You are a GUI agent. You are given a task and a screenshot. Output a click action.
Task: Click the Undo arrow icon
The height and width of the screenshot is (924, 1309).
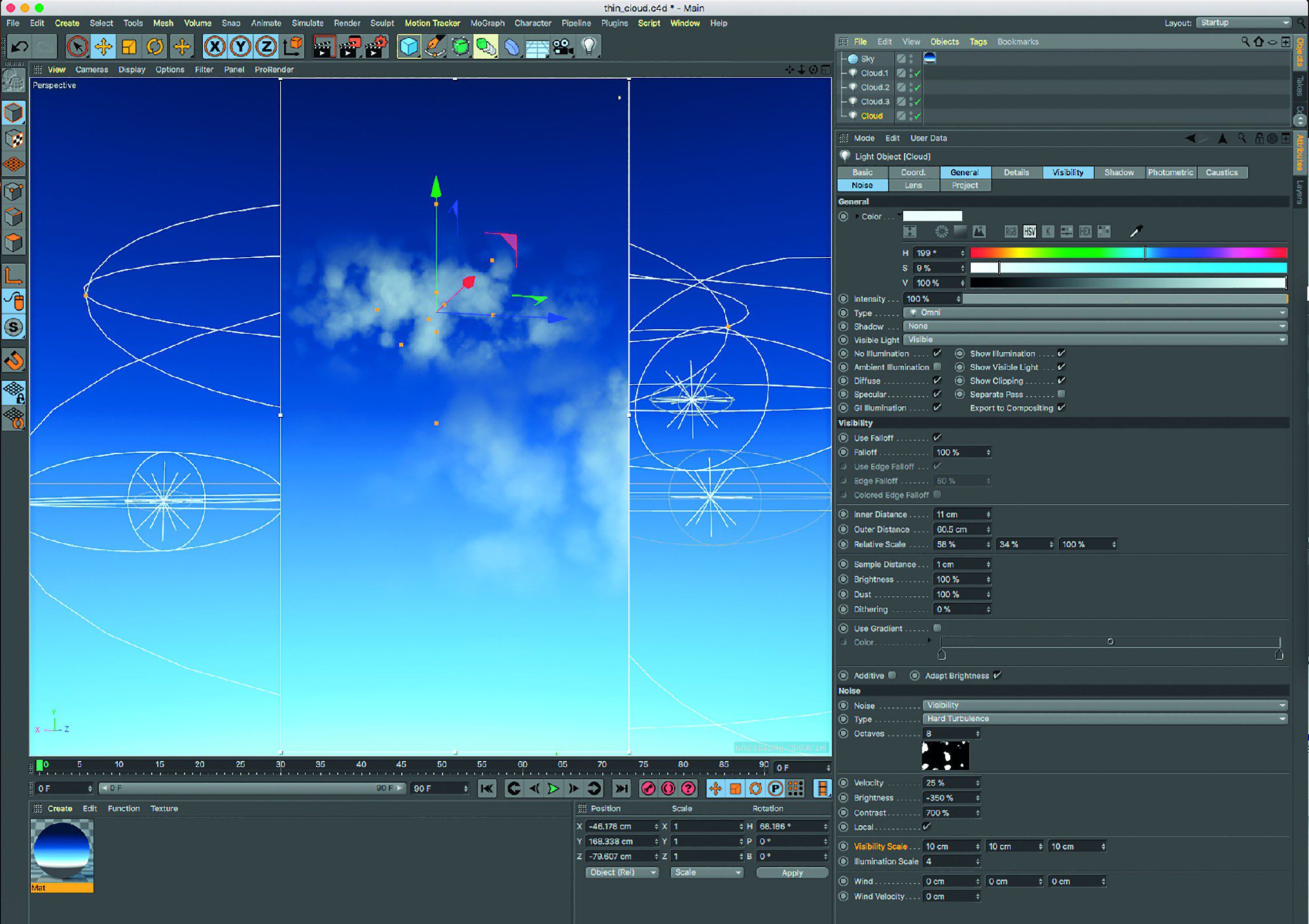pyautogui.click(x=20, y=46)
